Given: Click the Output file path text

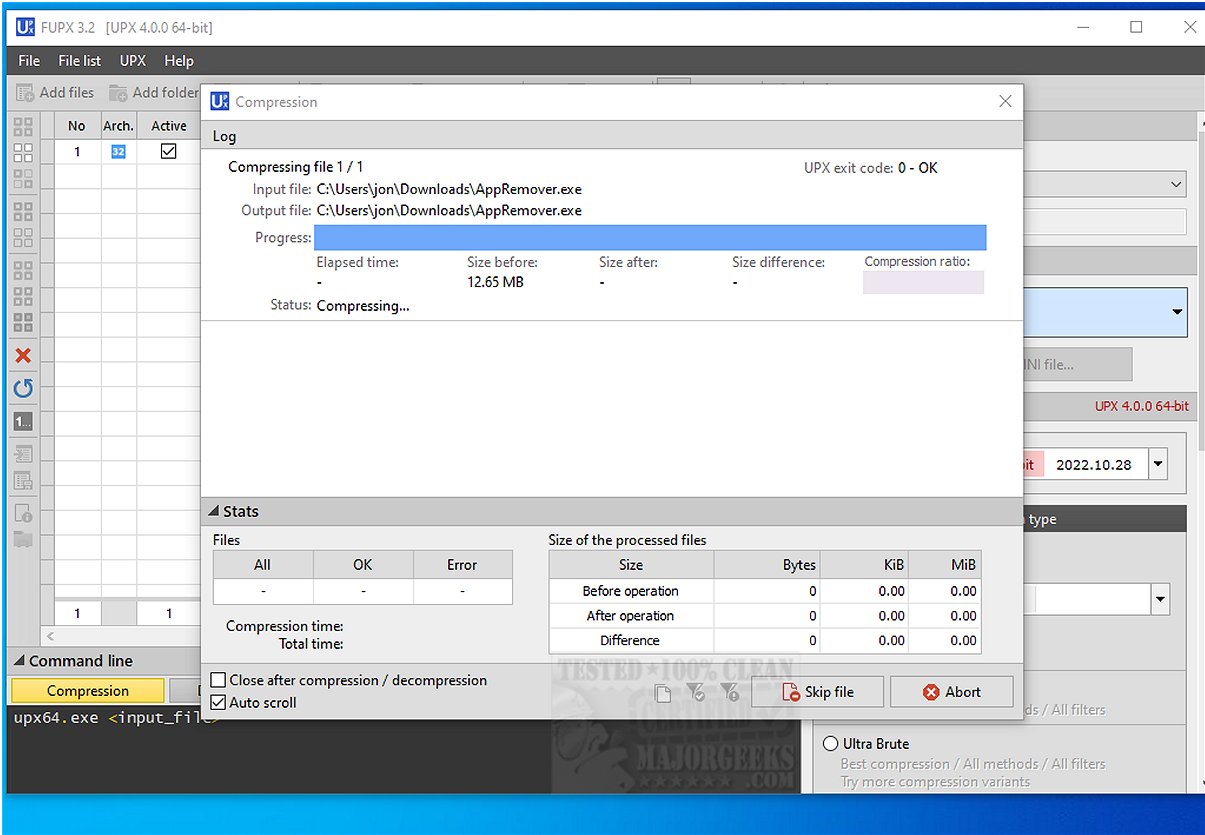Looking at the screenshot, I should [x=449, y=210].
